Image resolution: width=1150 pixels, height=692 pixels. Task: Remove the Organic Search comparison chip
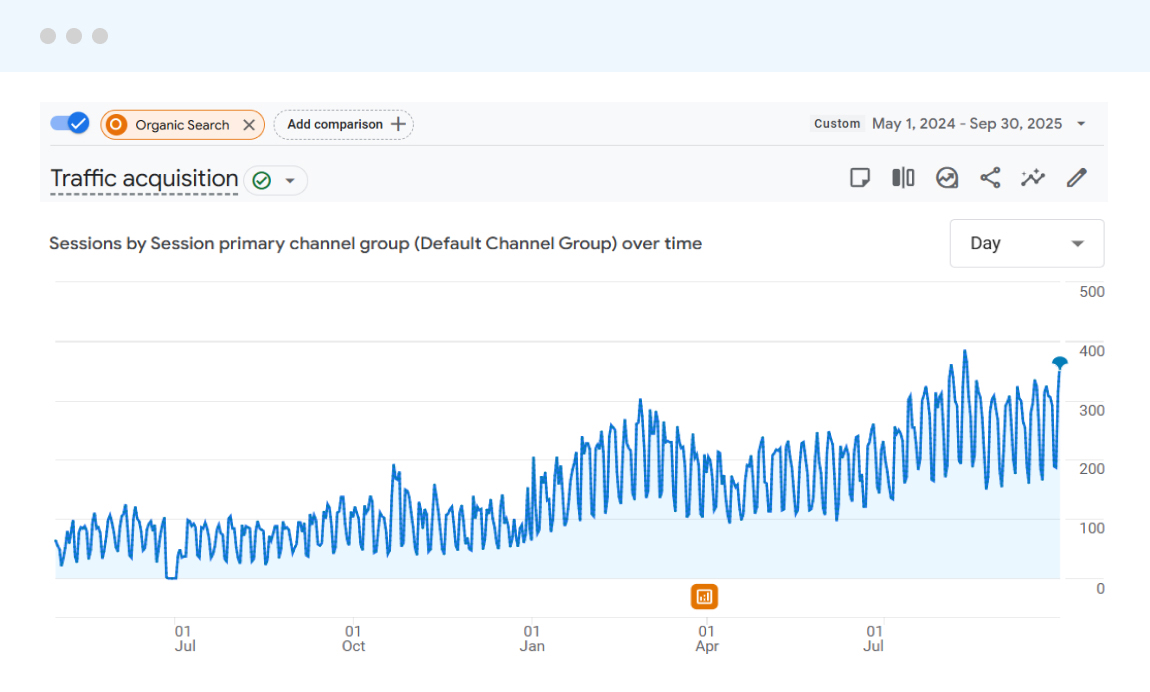point(250,124)
